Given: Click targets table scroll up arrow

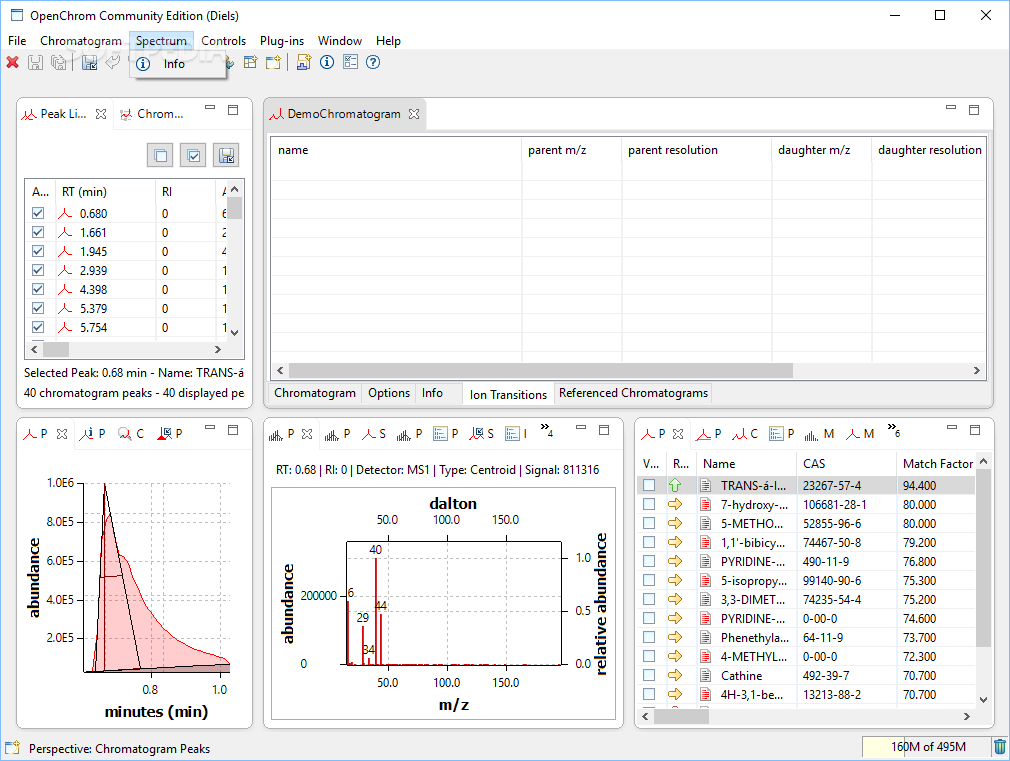Looking at the screenshot, I should pos(984,461).
